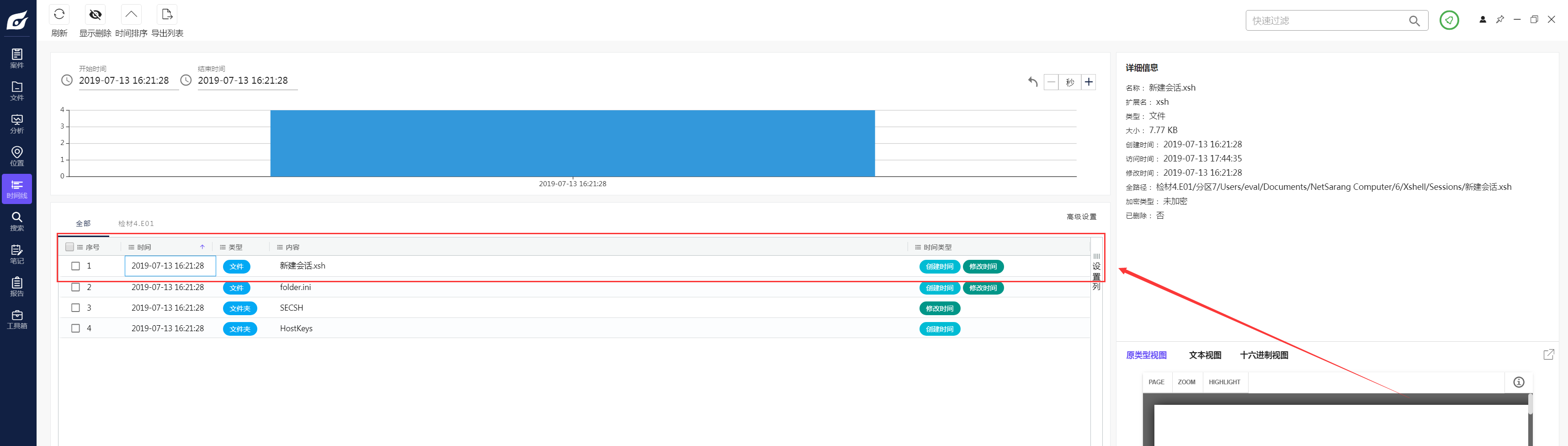Click the 秒 time unit button
This screenshot has width=1568, height=446.
point(1069,82)
